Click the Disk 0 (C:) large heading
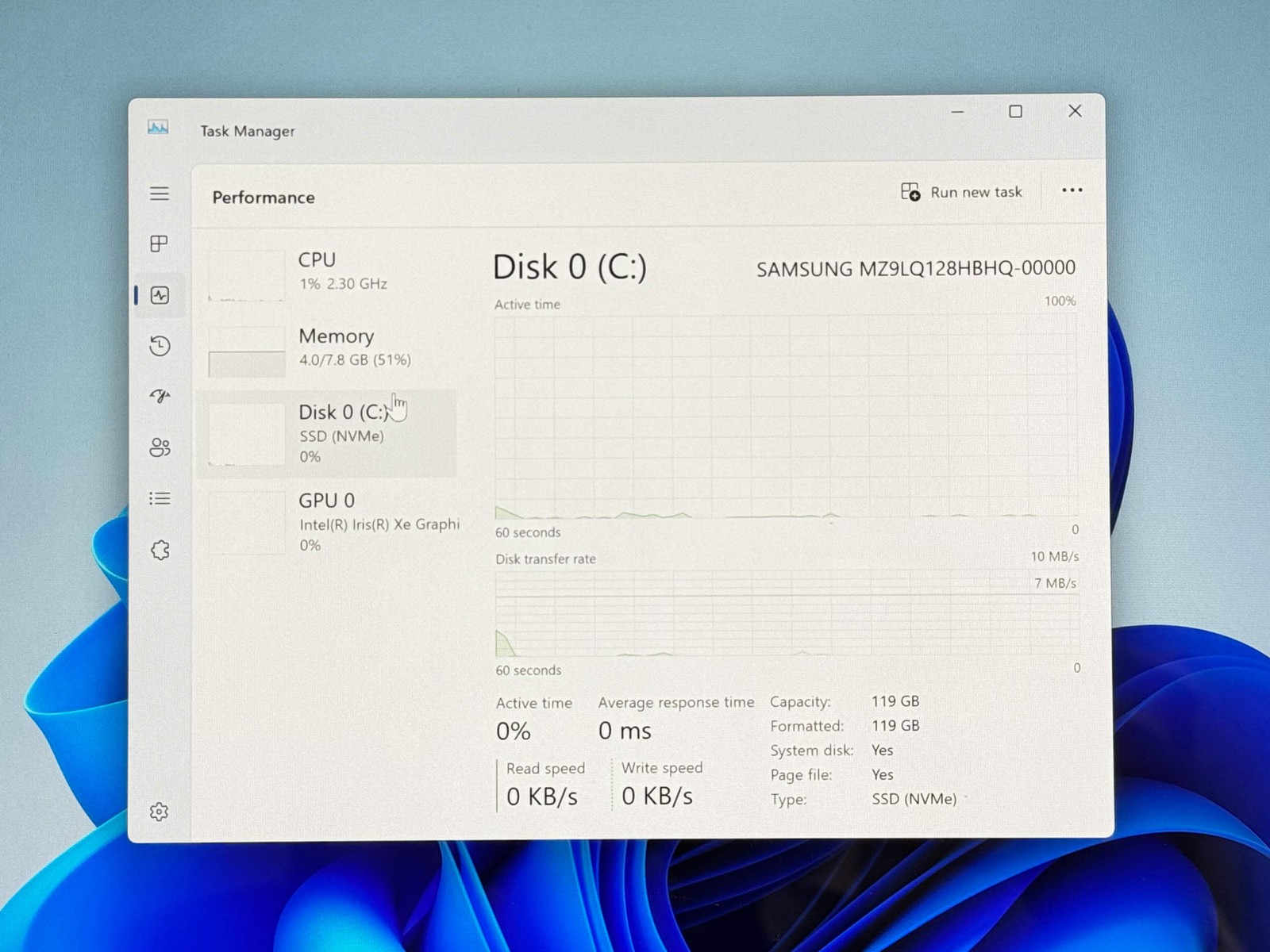The image size is (1270, 952). pos(570,267)
